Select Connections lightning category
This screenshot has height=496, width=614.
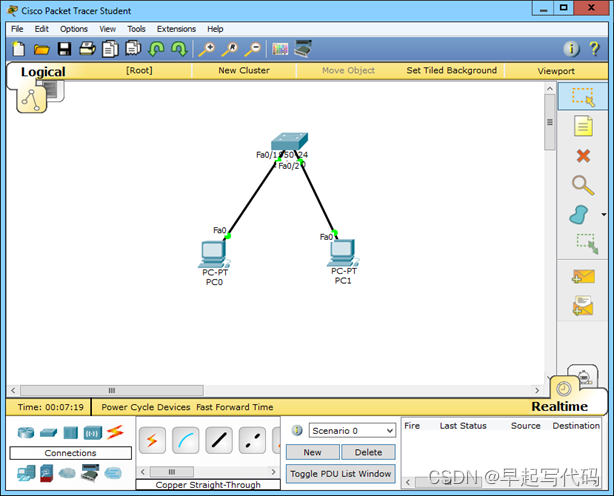115,432
